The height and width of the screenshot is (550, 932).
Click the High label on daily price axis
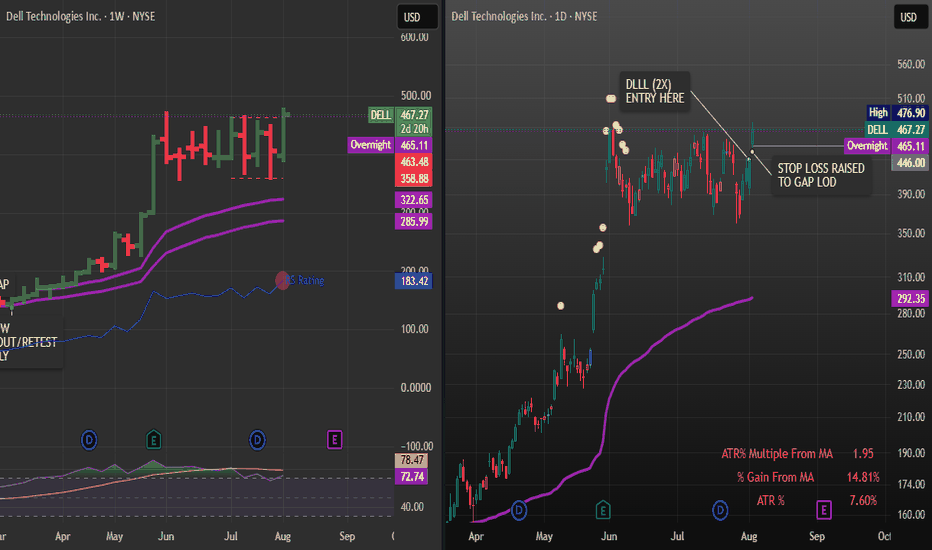(878, 113)
